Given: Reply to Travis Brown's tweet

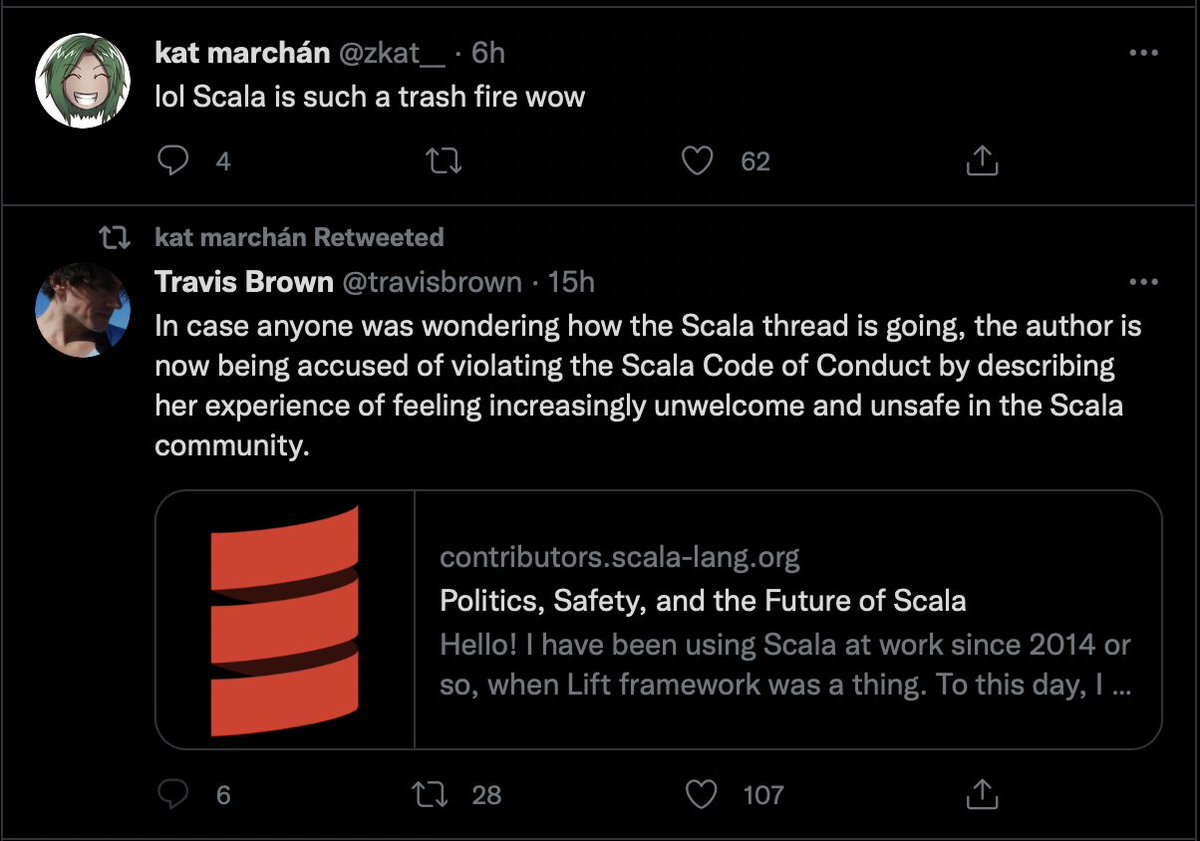Looking at the screenshot, I should tap(174, 794).
